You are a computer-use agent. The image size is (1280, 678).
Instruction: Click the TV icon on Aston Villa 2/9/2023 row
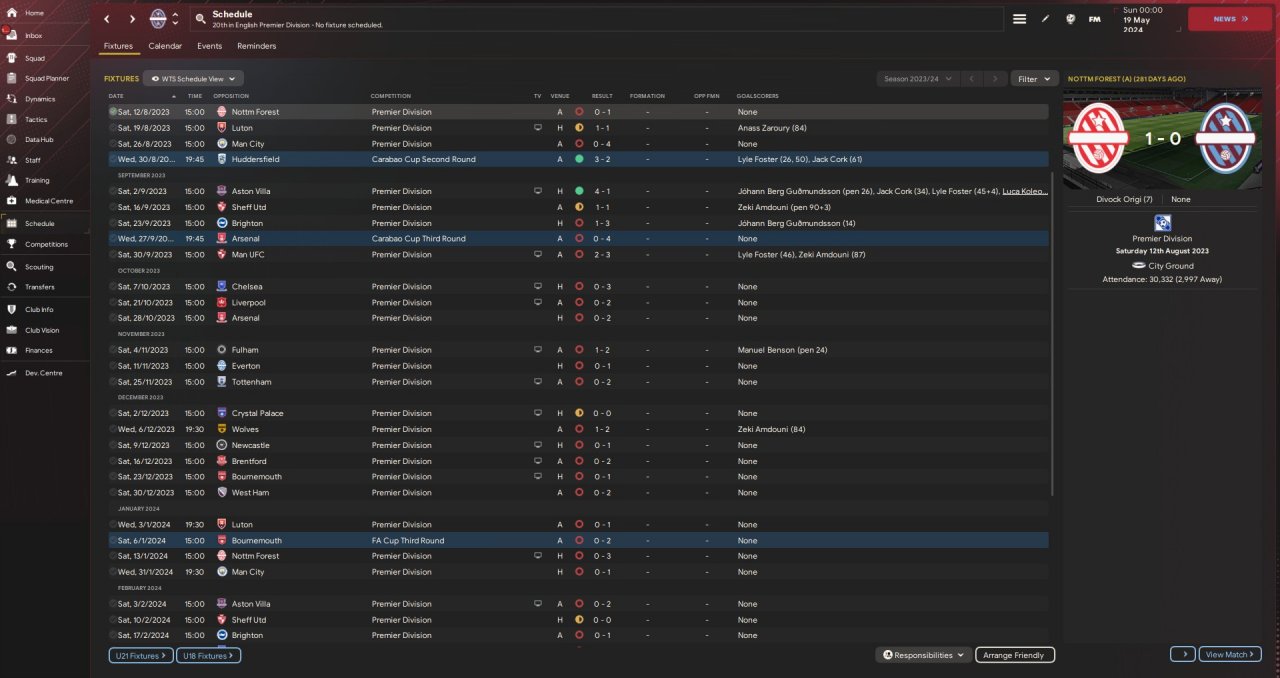tap(538, 191)
